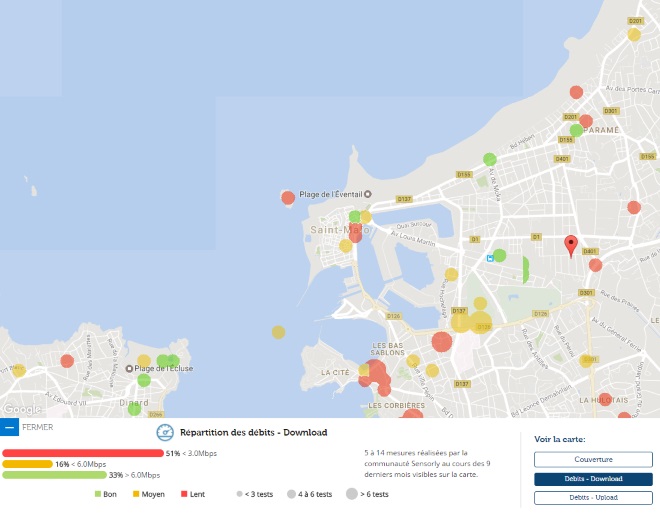Click the green dot on Av de Moka

(x=490, y=160)
